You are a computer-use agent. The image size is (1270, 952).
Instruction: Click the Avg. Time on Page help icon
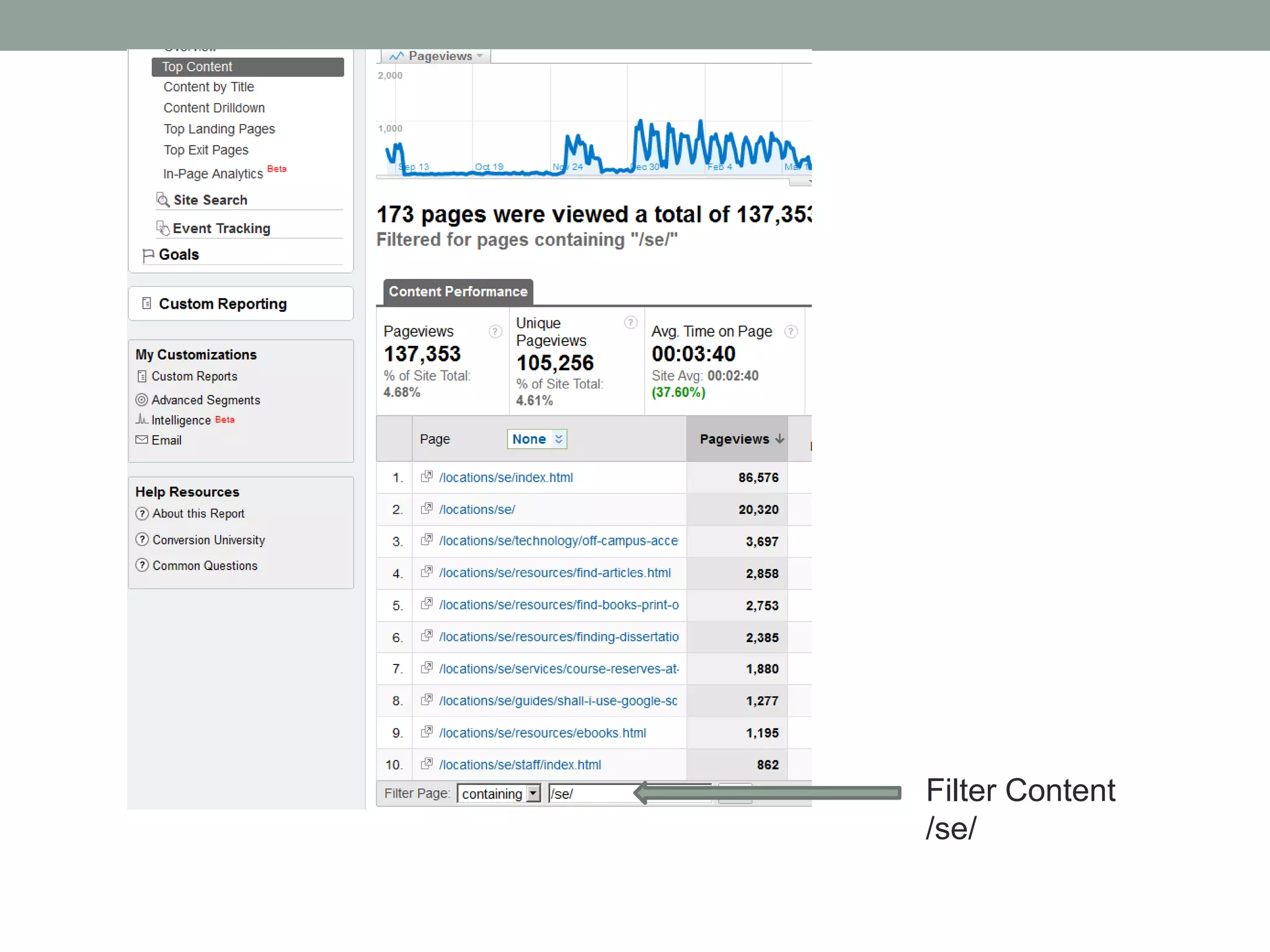(791, 332)
